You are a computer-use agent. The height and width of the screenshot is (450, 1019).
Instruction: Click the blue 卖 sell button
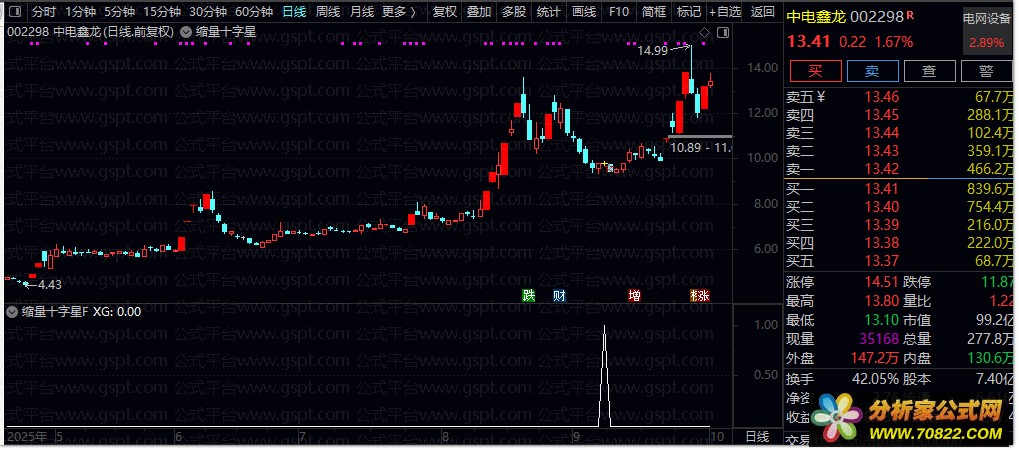872,71
